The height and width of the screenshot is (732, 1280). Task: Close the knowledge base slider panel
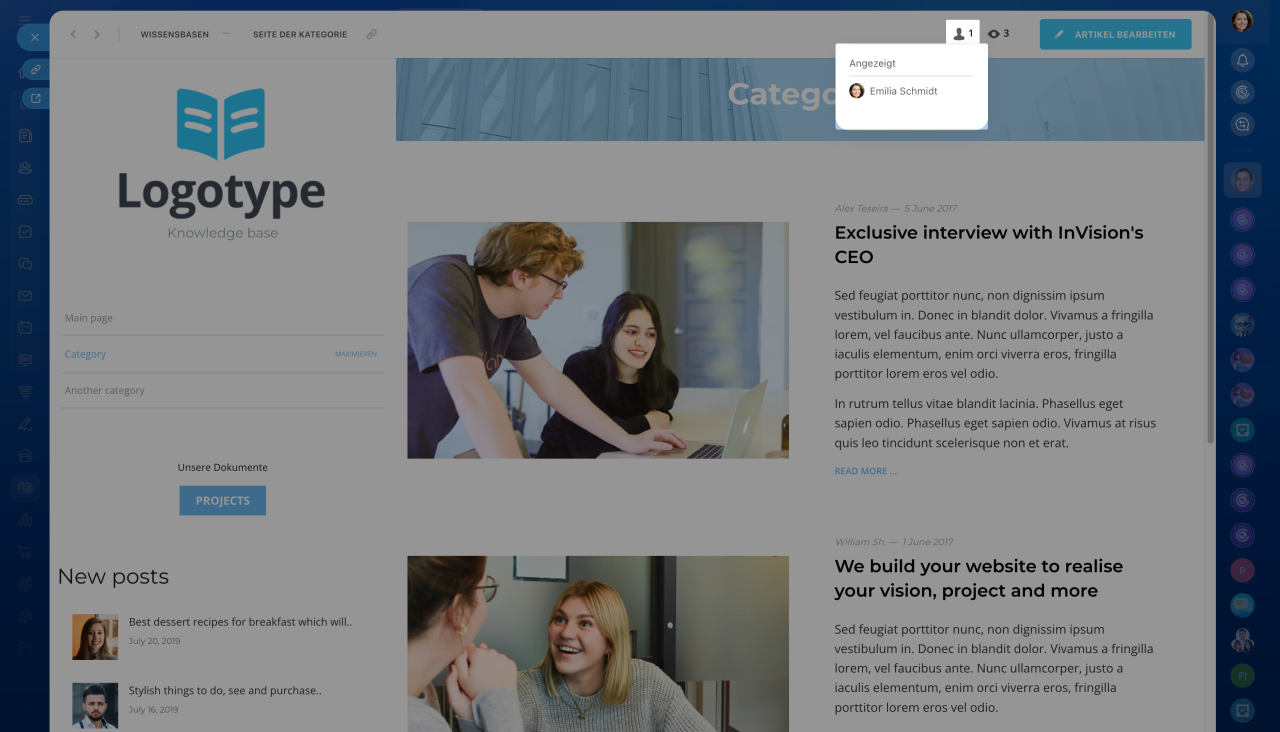point(34,37)
